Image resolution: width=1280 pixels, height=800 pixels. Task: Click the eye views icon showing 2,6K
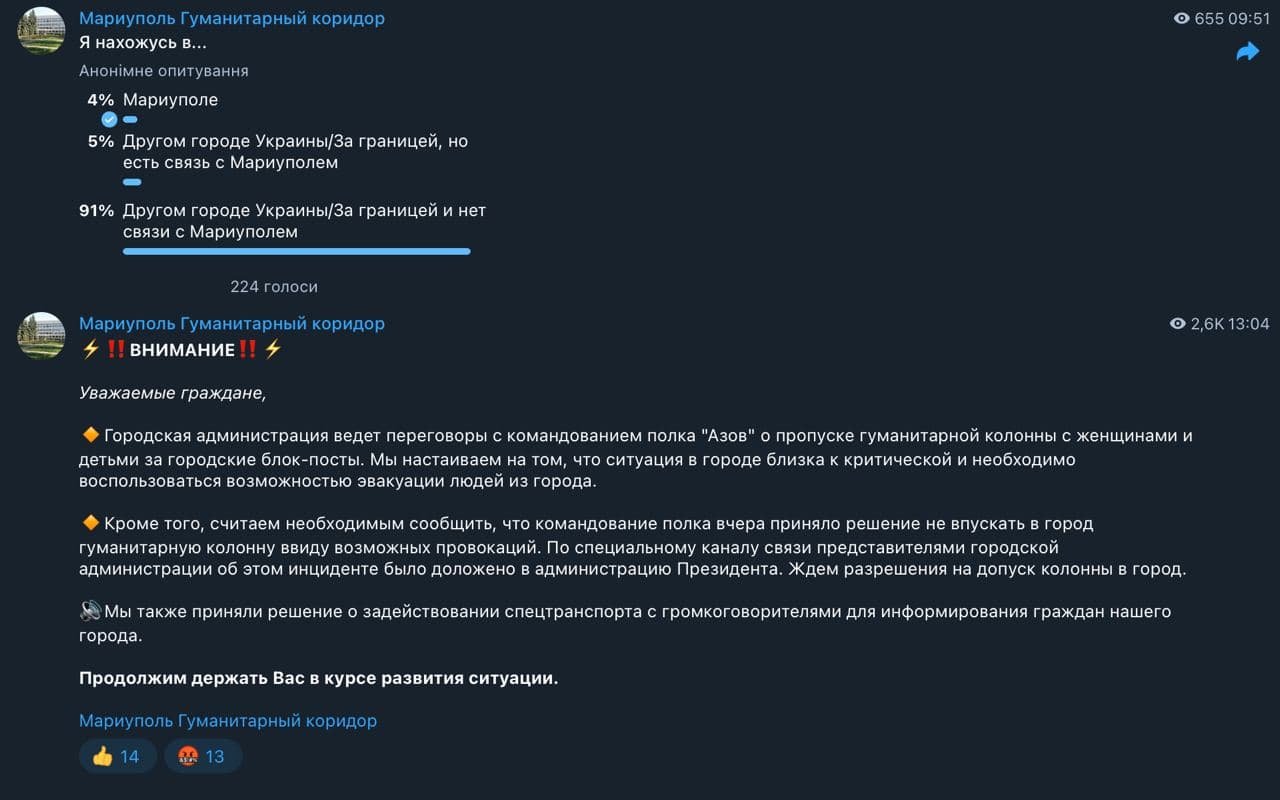coord(1178,324)
